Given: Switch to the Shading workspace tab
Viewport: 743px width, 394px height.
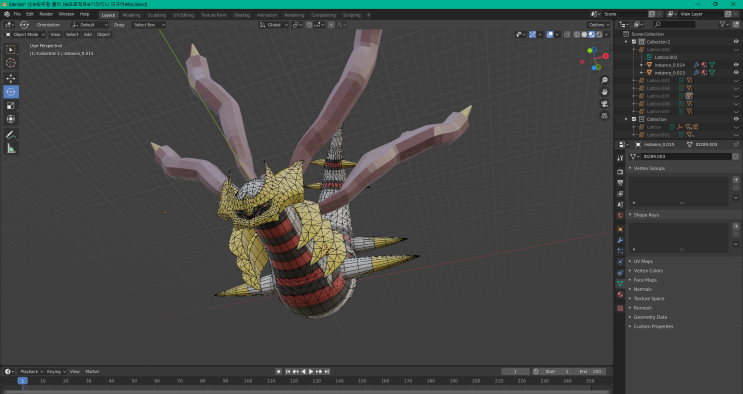Looking at the screenshot, I should click(x=241, y=15).
